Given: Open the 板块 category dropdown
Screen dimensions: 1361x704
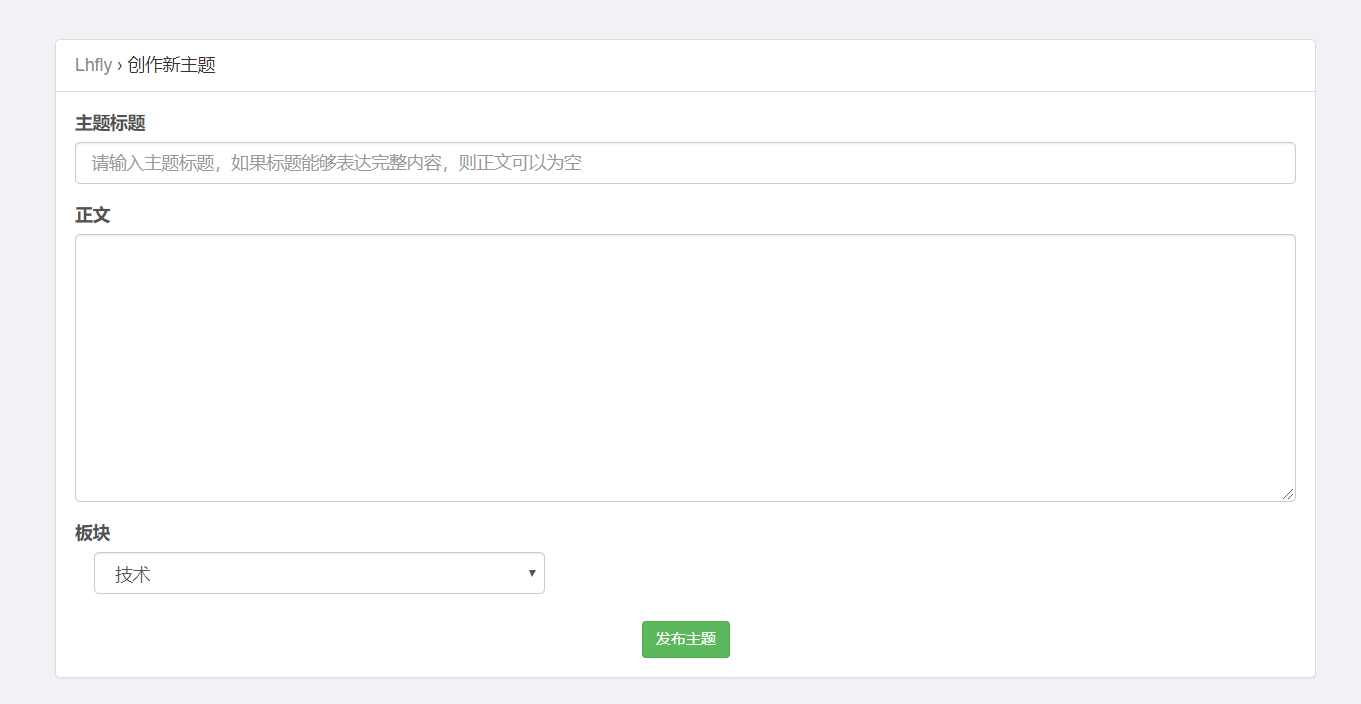Looking at the screenshot, I should pos(319,573).
